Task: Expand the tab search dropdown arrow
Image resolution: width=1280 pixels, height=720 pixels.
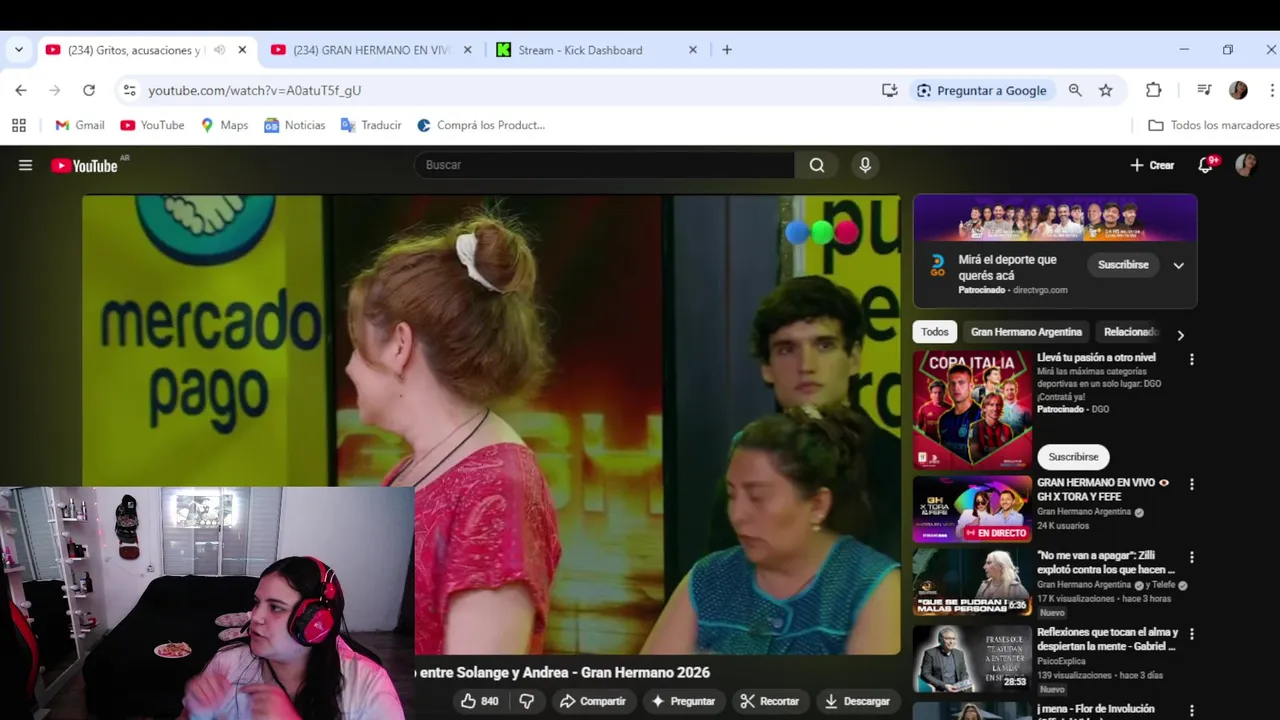Action: coord(18,50)
